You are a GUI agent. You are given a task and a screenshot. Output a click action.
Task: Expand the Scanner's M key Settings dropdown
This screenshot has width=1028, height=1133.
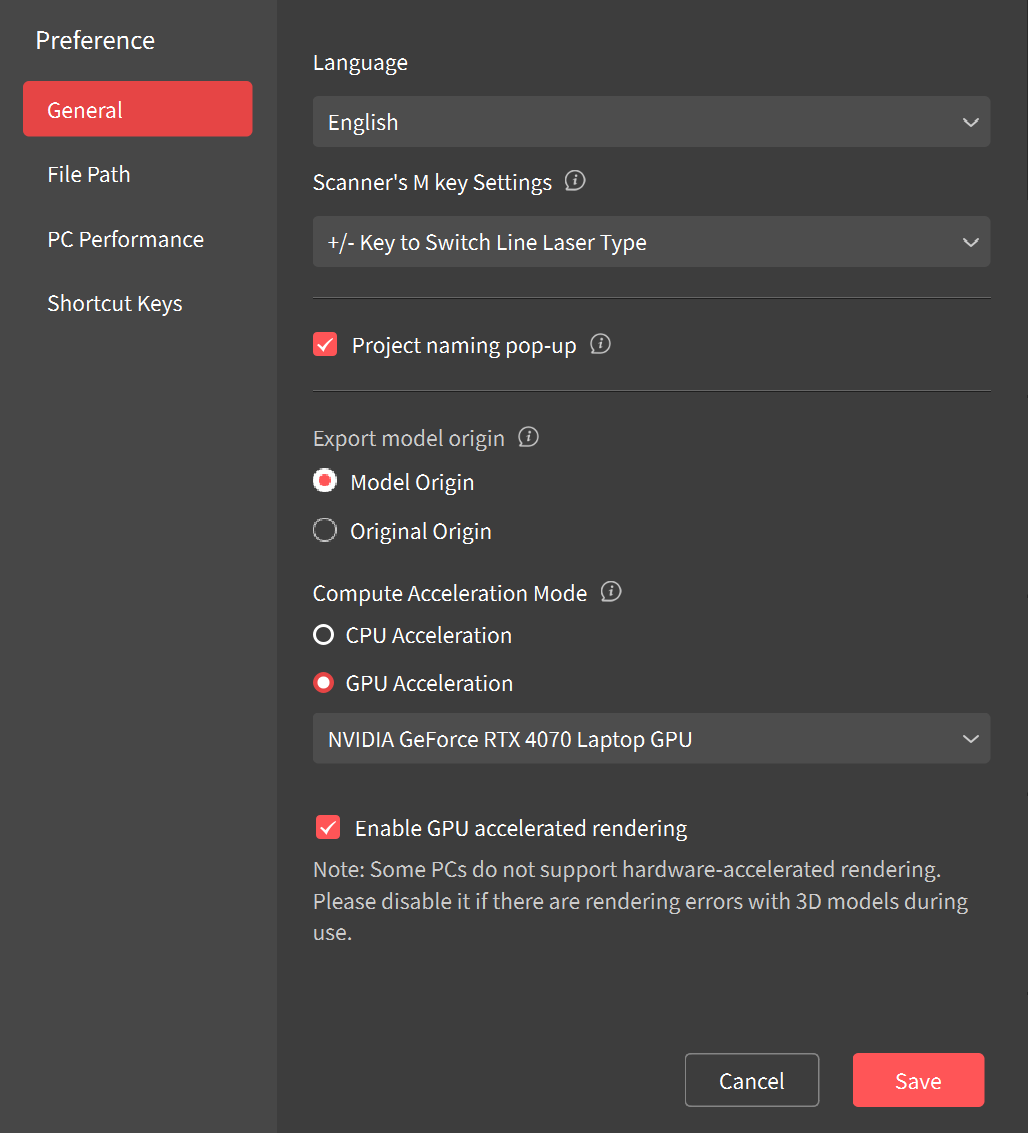click(x=651, y=242)
